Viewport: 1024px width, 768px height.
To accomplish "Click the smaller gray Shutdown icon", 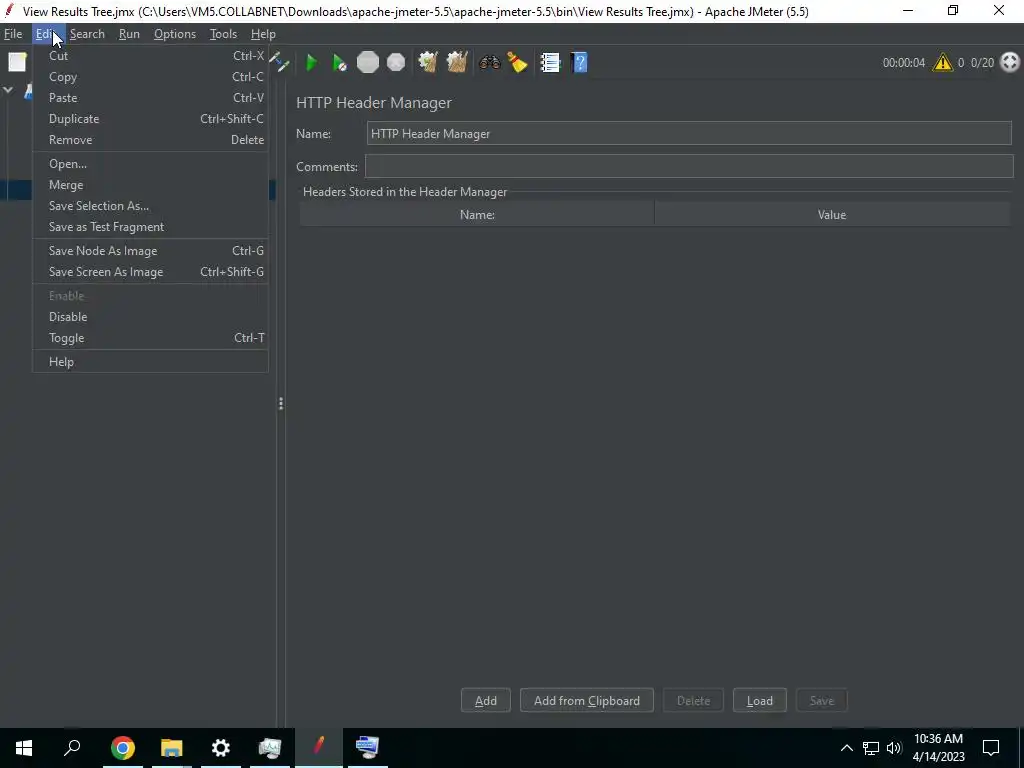I will [396, 63].
